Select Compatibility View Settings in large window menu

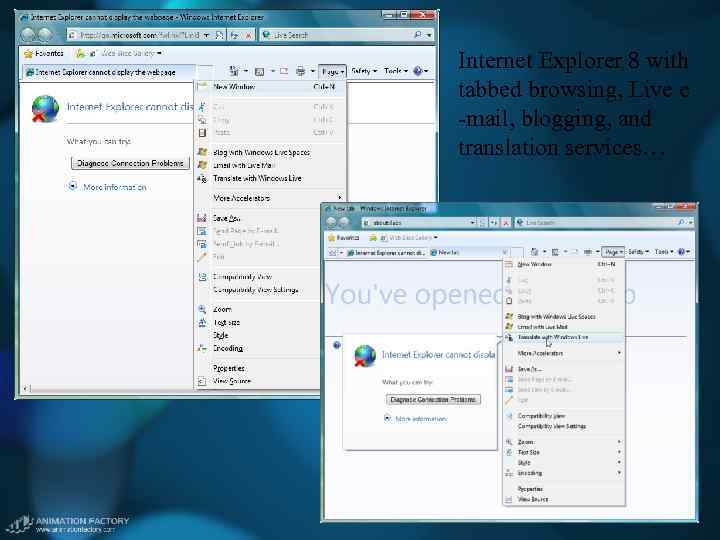click(x=257, y=290)
